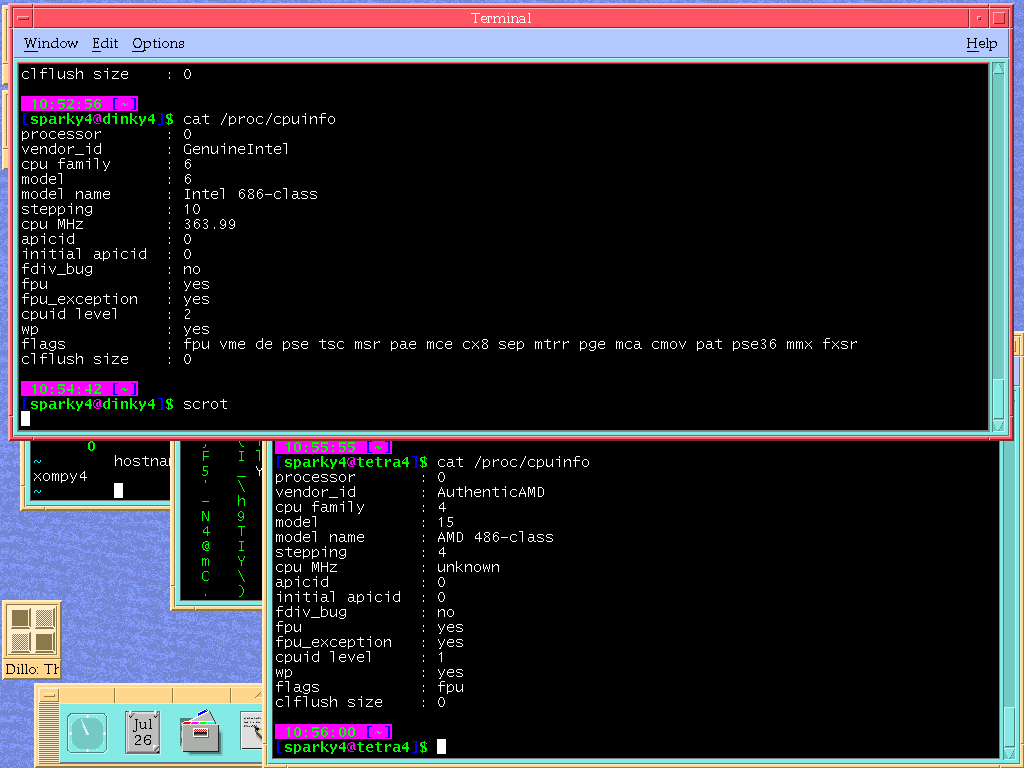Open the Window menu in Terminal
The image size is (1024, 768).
pyautogui.click(x=50, y=44)
